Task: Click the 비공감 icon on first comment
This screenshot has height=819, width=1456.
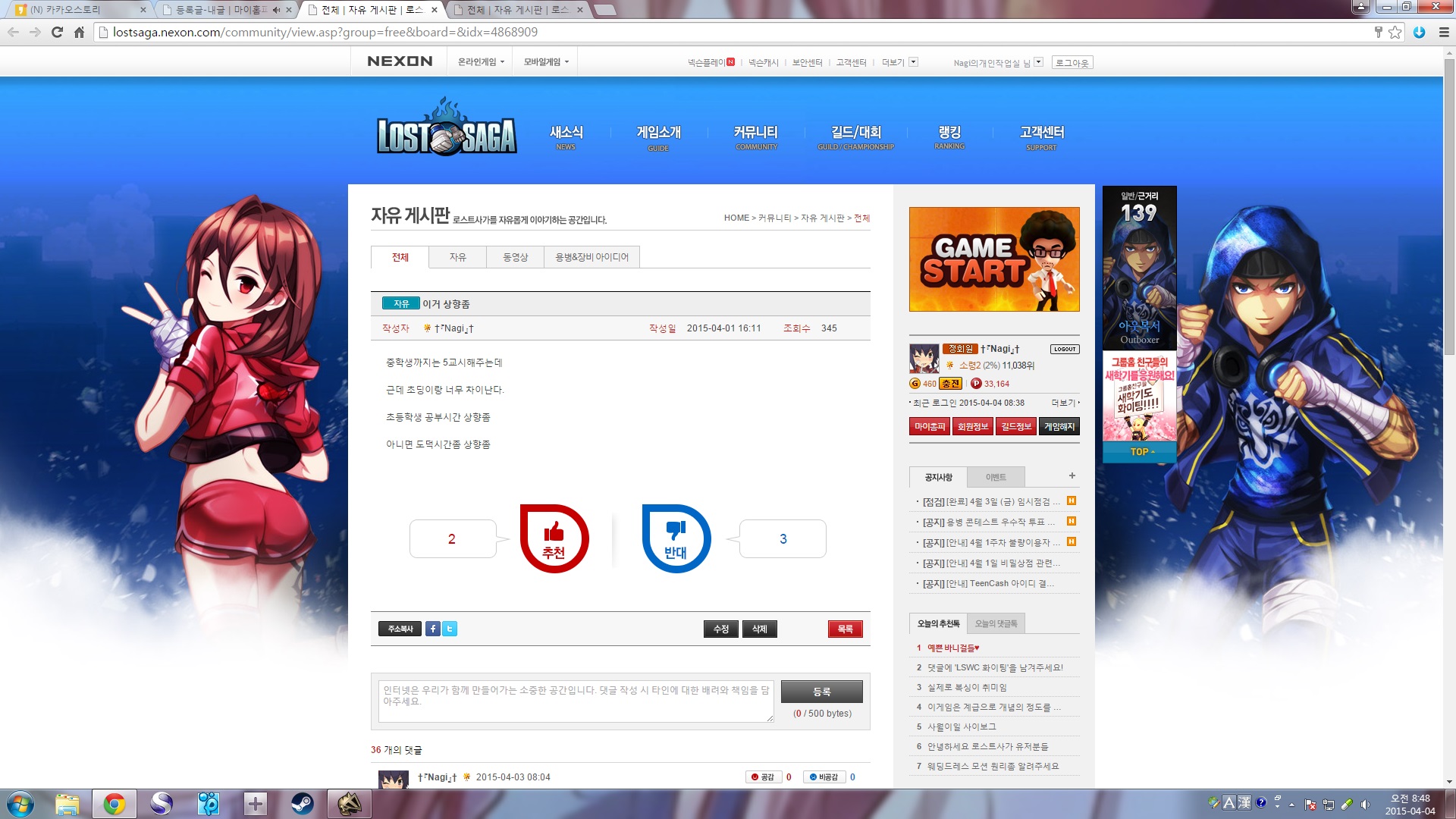Action: coord(824,777)
